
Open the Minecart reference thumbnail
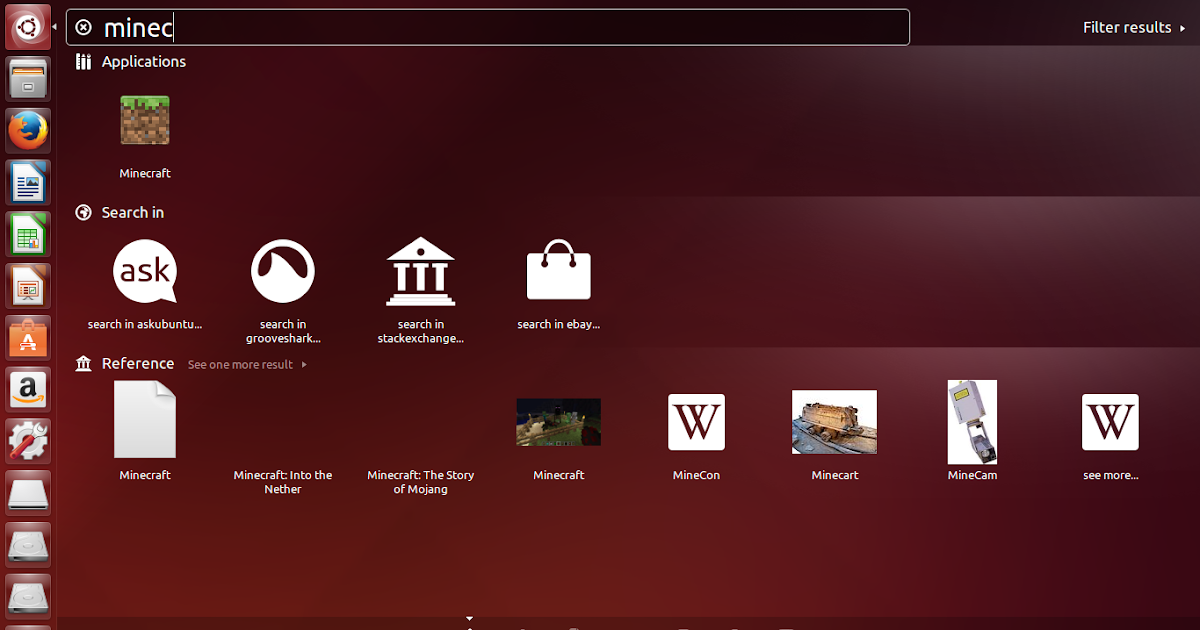835,422
